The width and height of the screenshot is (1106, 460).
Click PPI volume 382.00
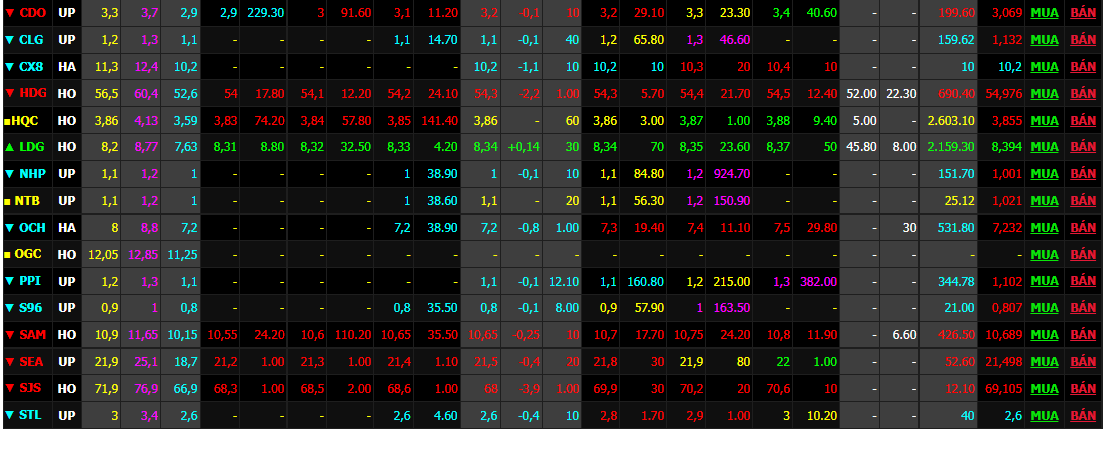[x=818, y=281]
